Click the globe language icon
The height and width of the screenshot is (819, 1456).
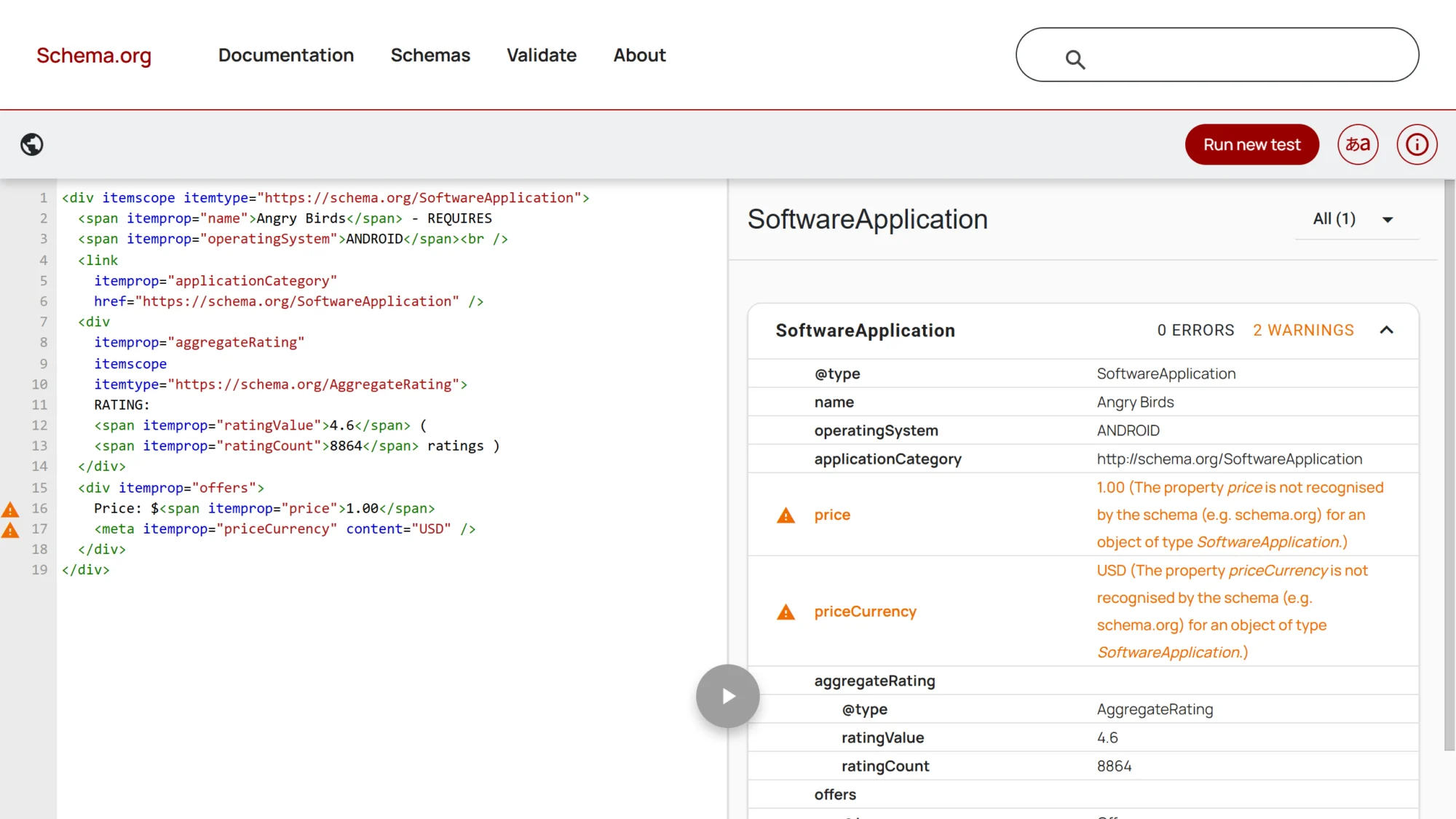31,144
